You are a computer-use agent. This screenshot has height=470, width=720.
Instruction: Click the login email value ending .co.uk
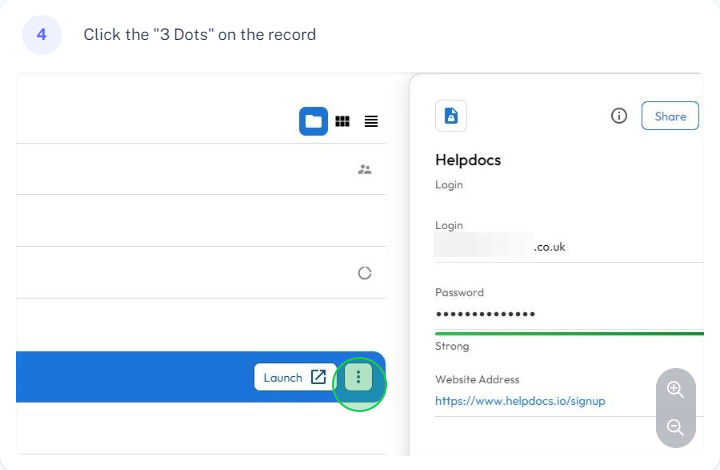point(500,246)
